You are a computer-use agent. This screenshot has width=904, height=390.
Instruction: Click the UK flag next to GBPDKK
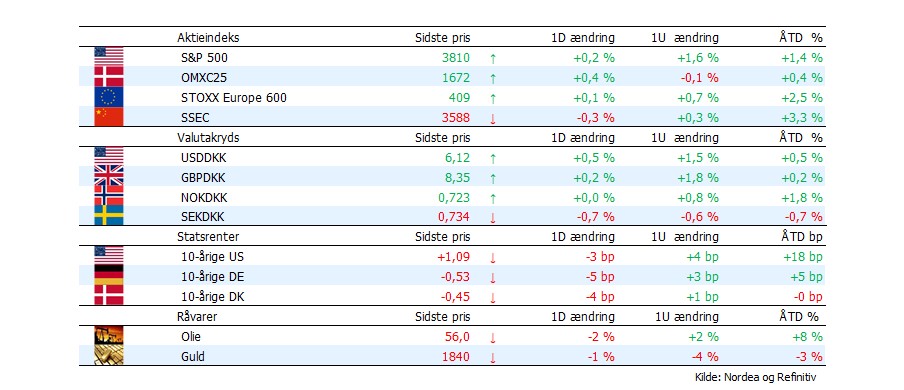[x=109, y=176]
